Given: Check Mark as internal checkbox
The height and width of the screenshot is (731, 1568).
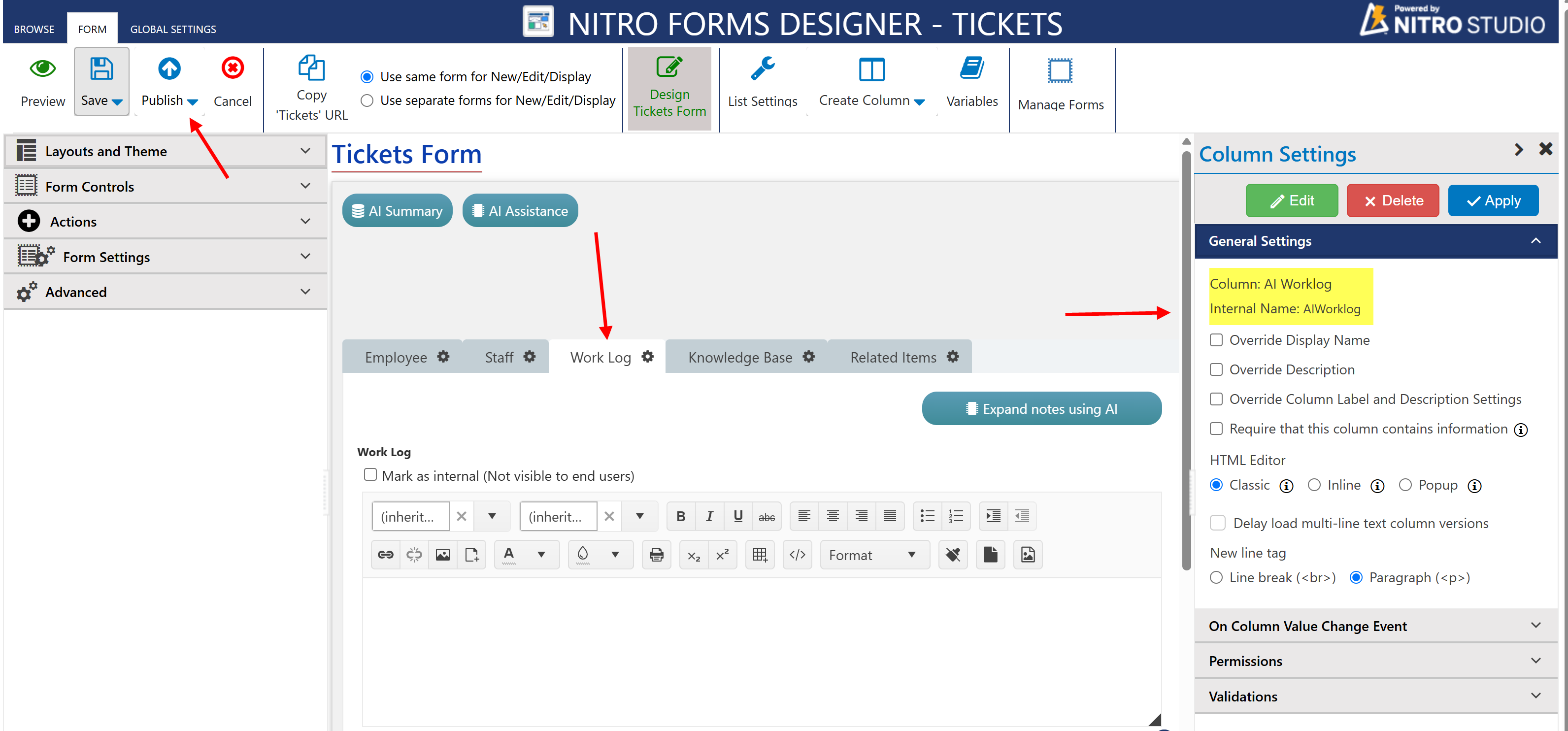Looking at the screenshot, I should tap(370, 474).
